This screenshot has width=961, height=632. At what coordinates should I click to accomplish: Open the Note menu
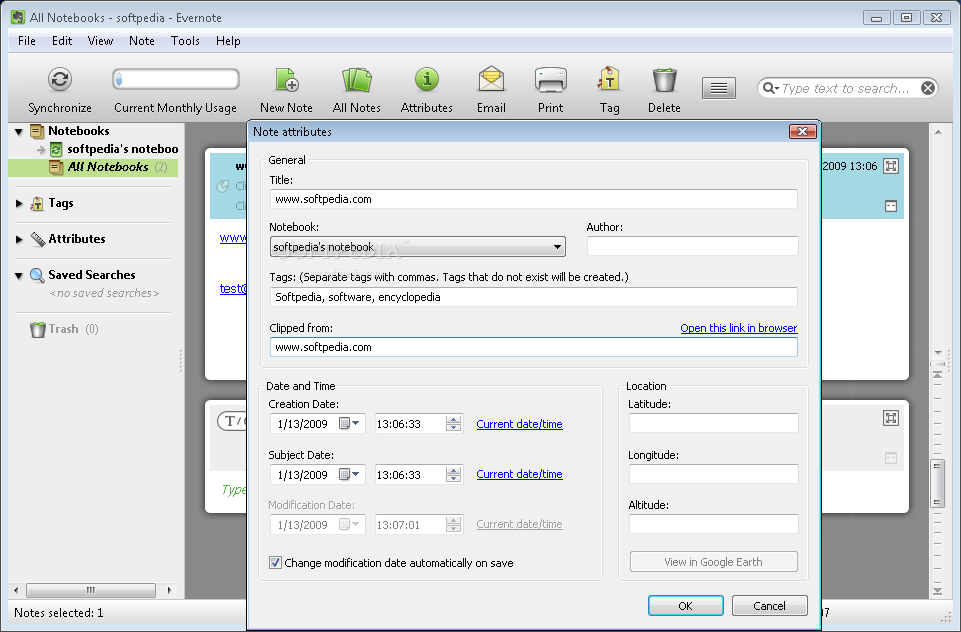point(142,41)
